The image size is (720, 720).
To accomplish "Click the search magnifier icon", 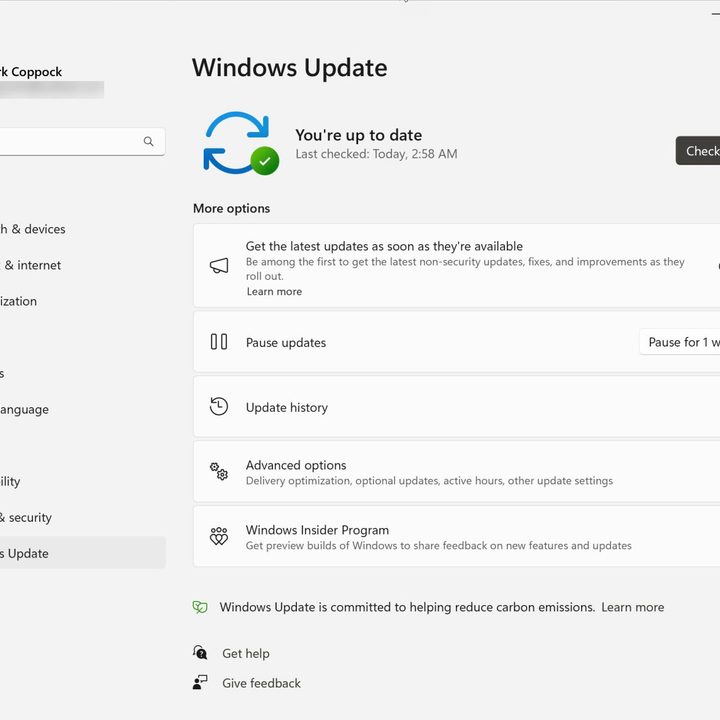I will (148, 141).
